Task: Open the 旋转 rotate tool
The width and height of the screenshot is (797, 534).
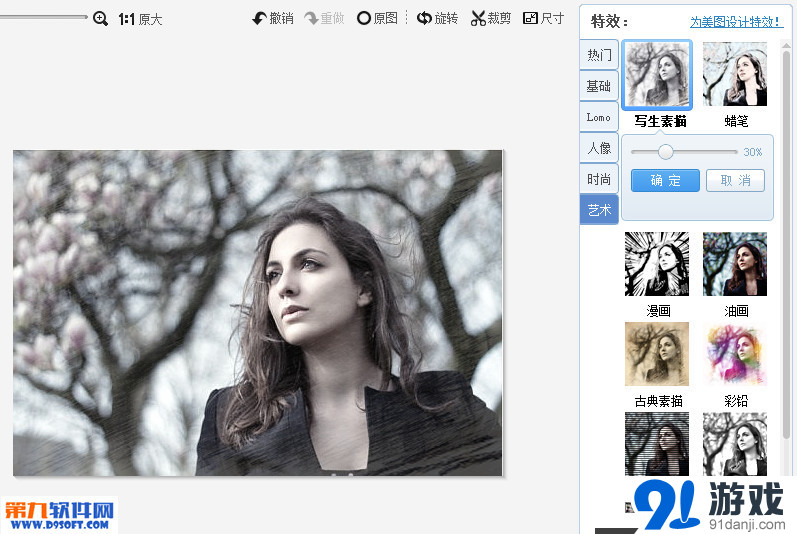Action: pyautogui.click(x=437, y=19)
